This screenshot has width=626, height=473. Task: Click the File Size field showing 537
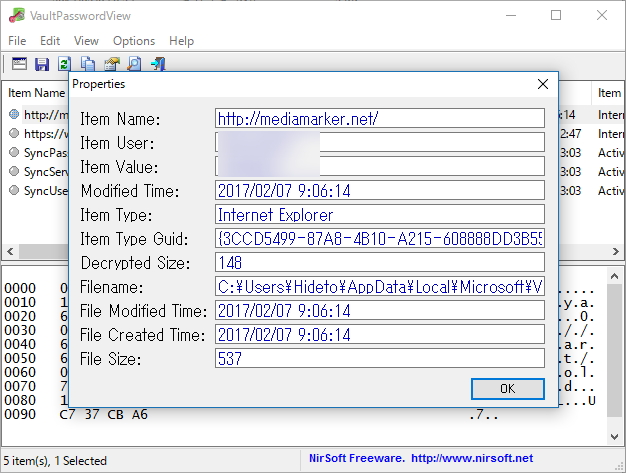[380, 358]
